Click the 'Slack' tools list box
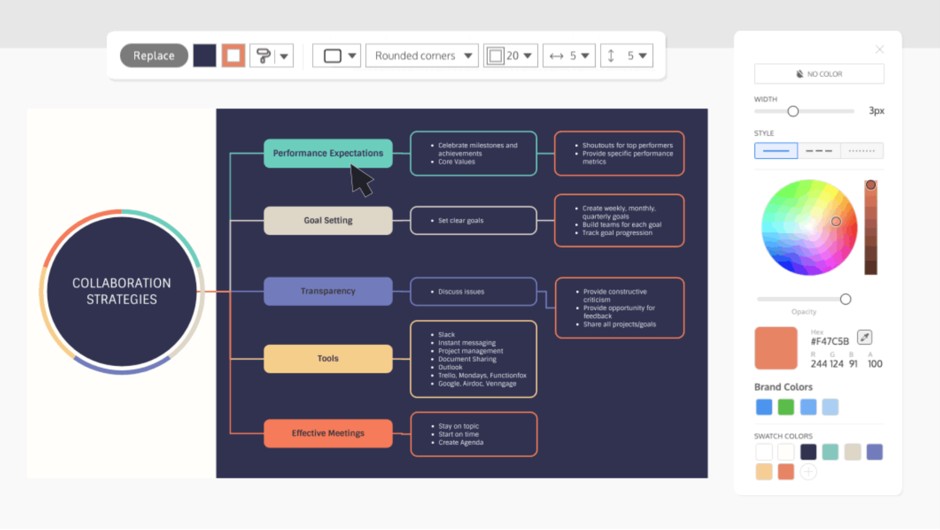This screenshot has width=940, height=530. (474, 359)
